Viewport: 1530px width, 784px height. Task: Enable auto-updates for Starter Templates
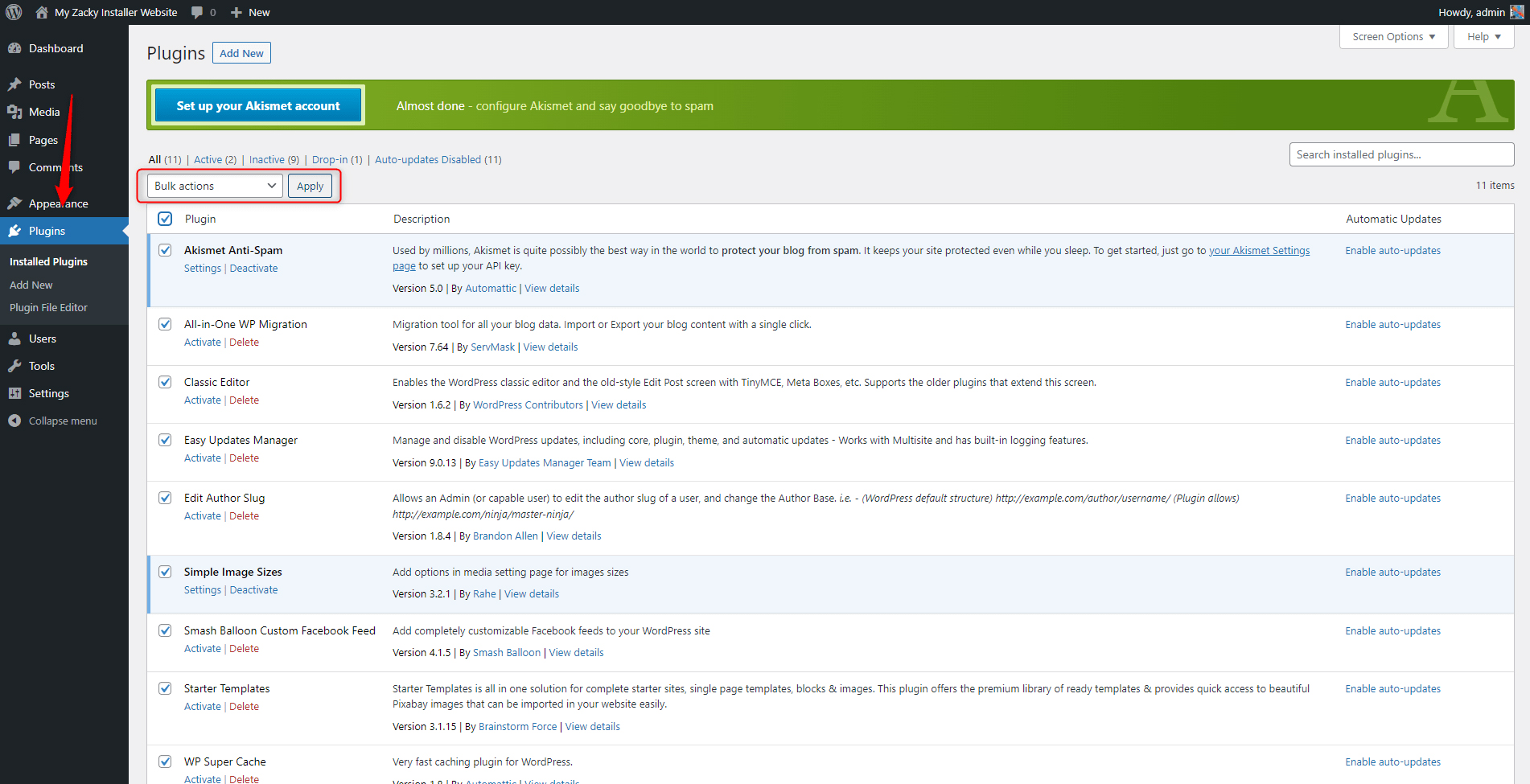click(x=1392, y=688)
